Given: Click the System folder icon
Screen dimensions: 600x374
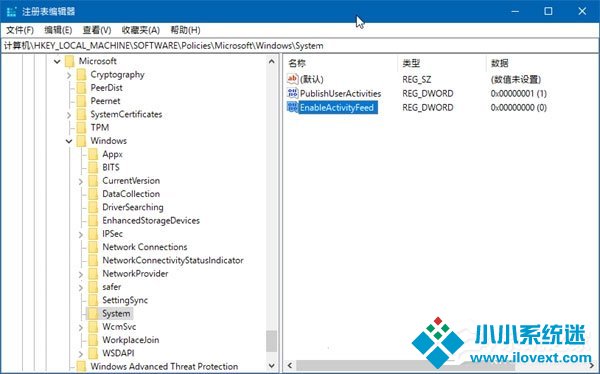Looking at the screenshot, I should tap(93, 314).
